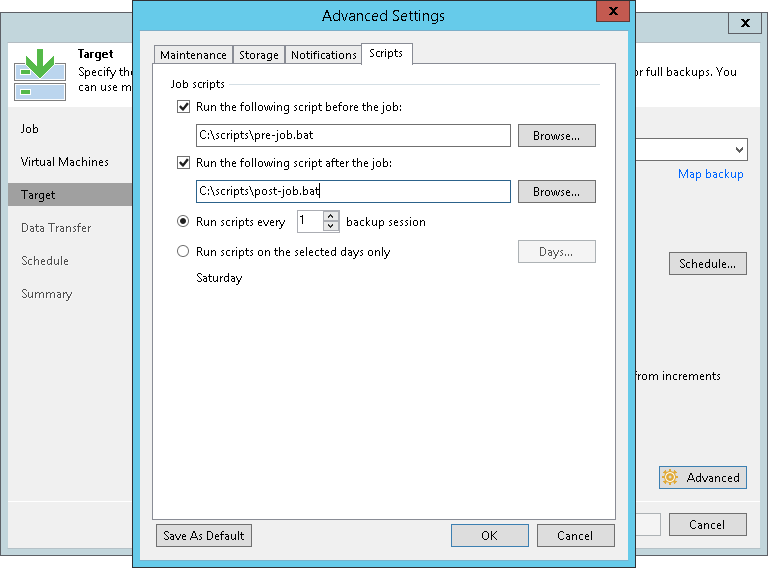Select Target step in wizard sidebar
The height and width of the screenshot is (568, 768).
pyautogui.click(x=70, y=195)
